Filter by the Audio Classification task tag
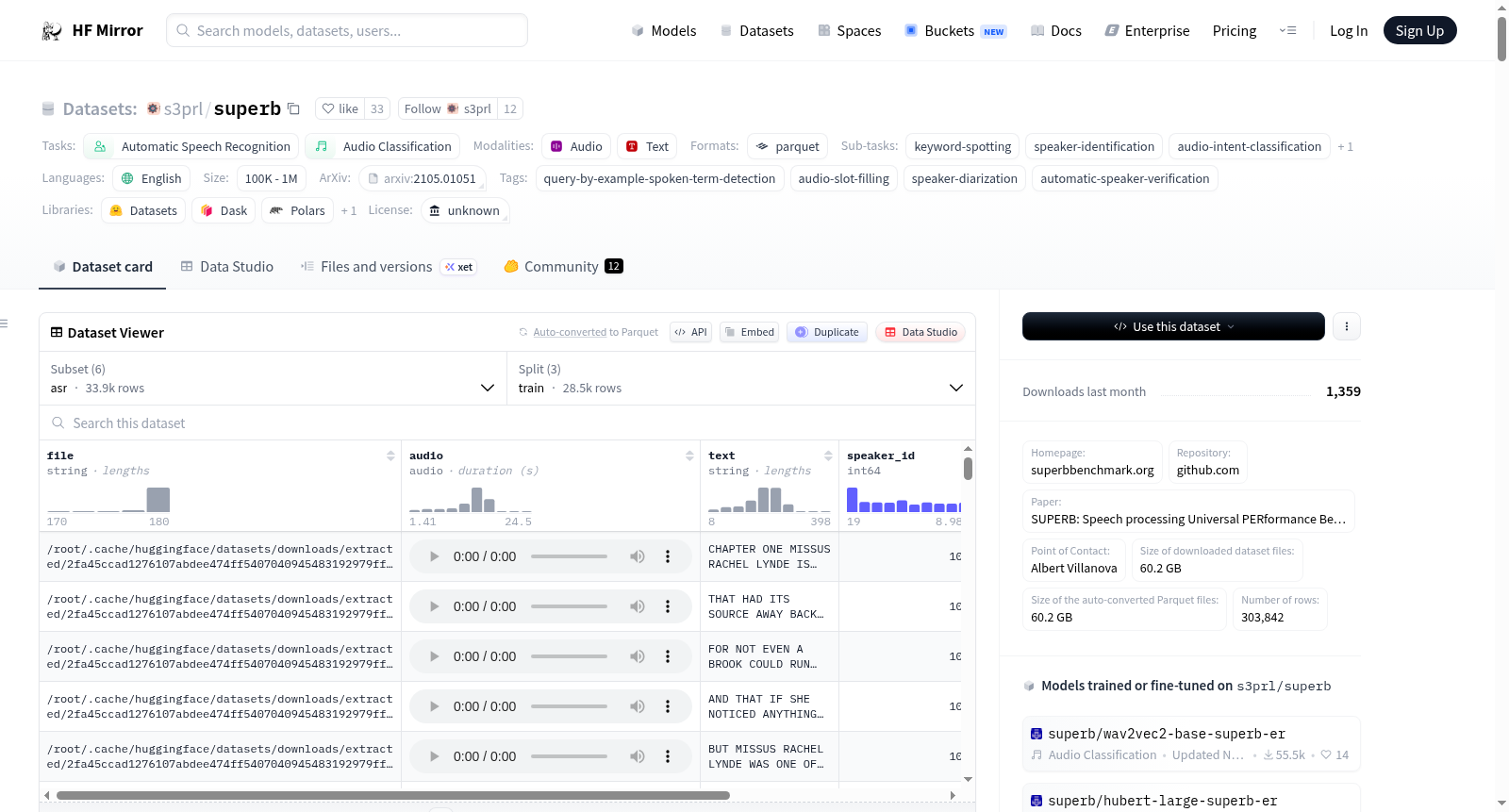Image resolution: width=1509 pixels, height=812 pixels. click(383, 146)
